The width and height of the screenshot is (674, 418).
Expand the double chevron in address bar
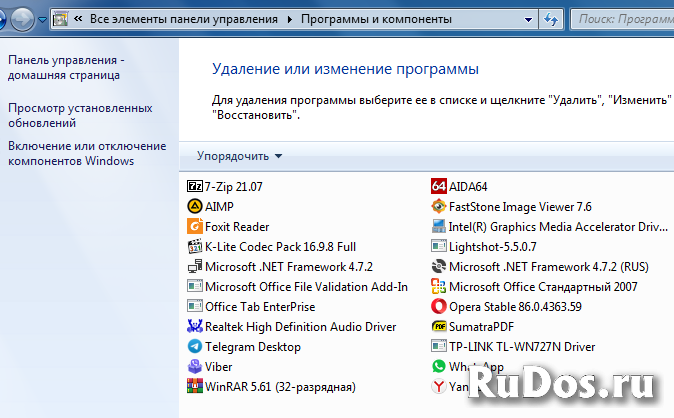click(78, 19)
